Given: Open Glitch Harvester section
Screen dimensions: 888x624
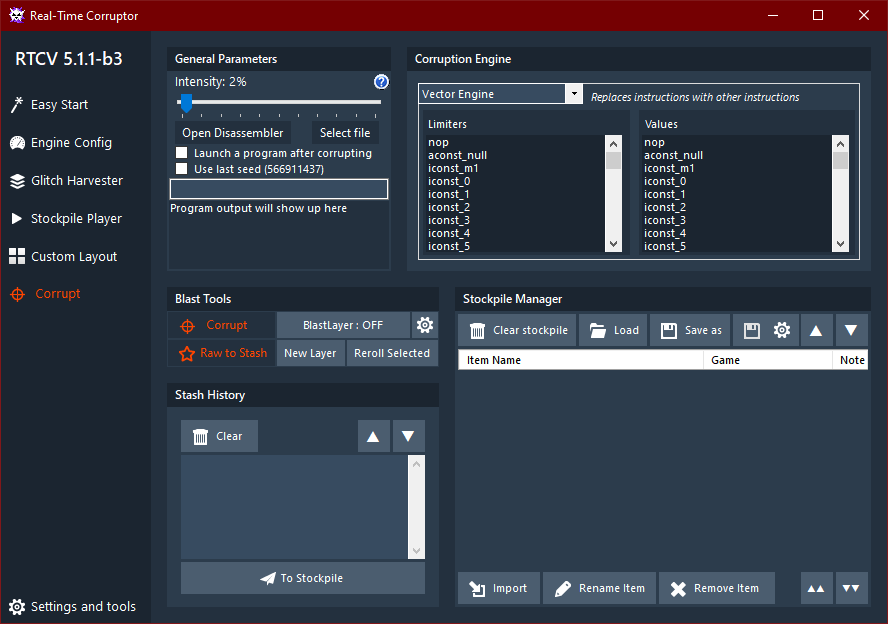Looking at the screenshot, I should click(x=67, y=181).
